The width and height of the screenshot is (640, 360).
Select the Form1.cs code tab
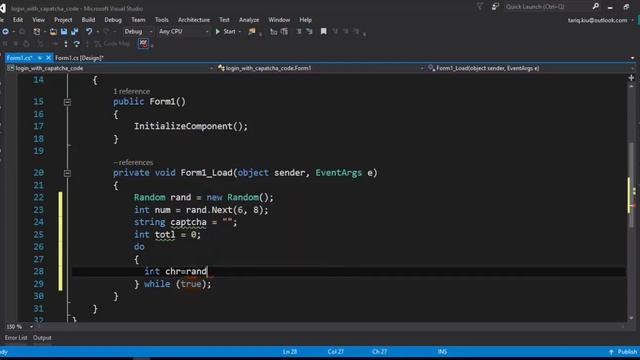click(19, 58)
